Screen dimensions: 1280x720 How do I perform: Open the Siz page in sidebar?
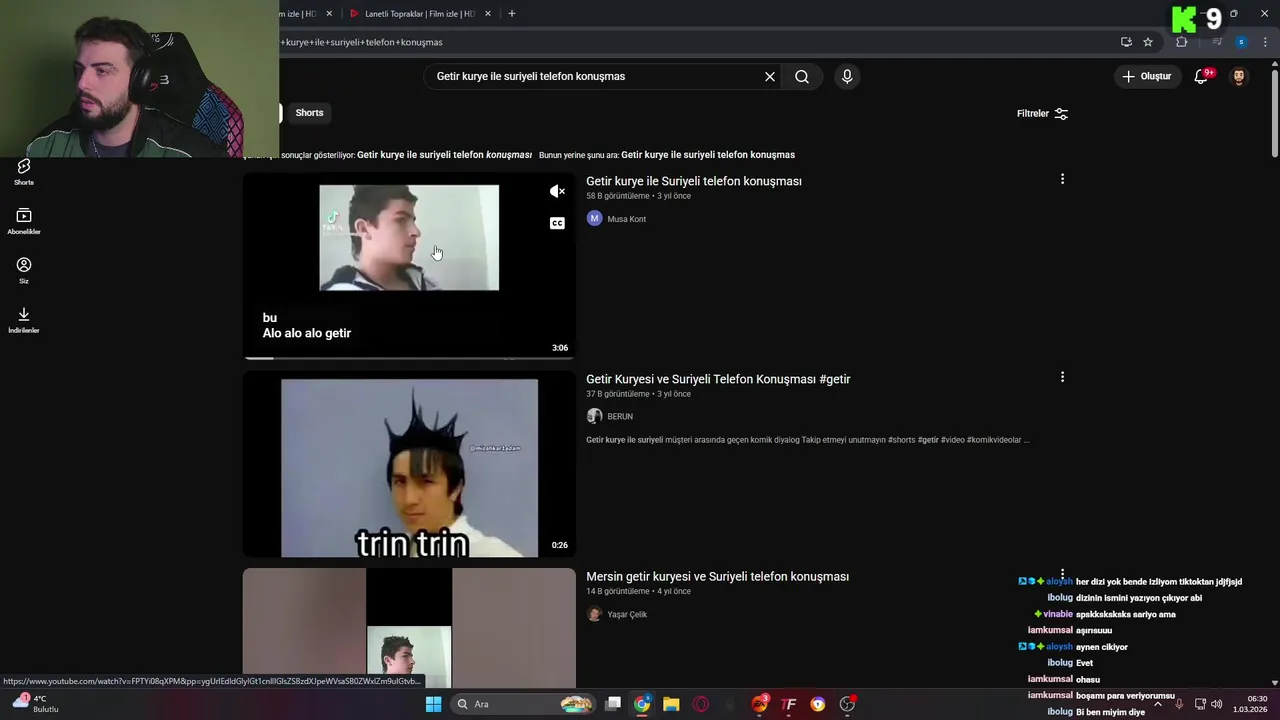tap(24, 270)
